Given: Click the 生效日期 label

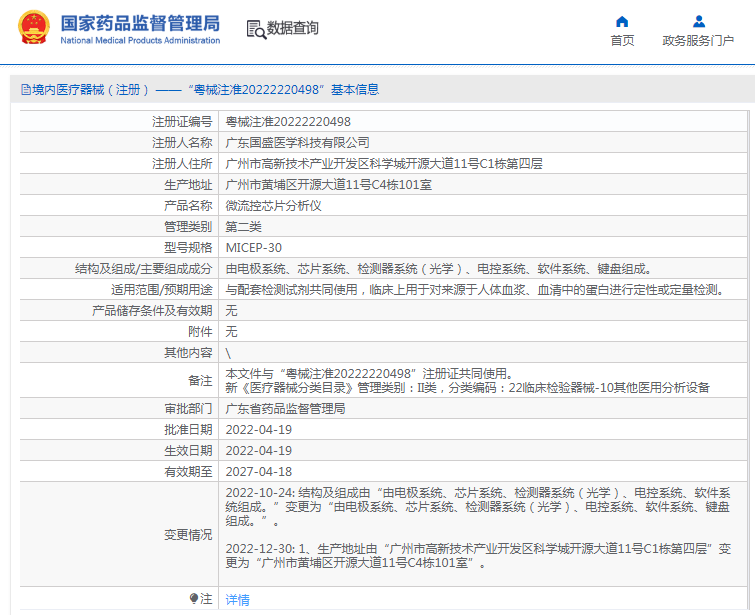Looking at the screenshot, I should pos(188,450).
